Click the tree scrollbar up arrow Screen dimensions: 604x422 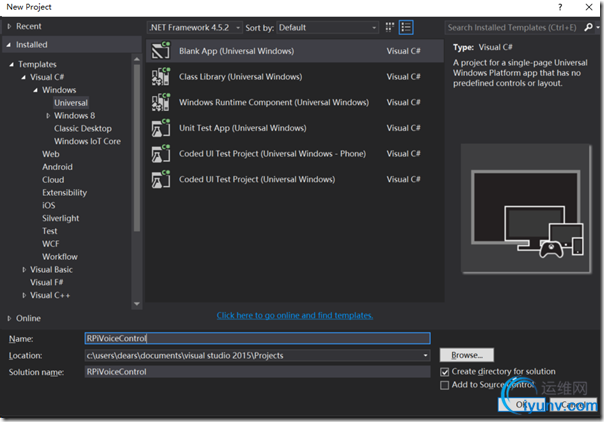[137, 59]
